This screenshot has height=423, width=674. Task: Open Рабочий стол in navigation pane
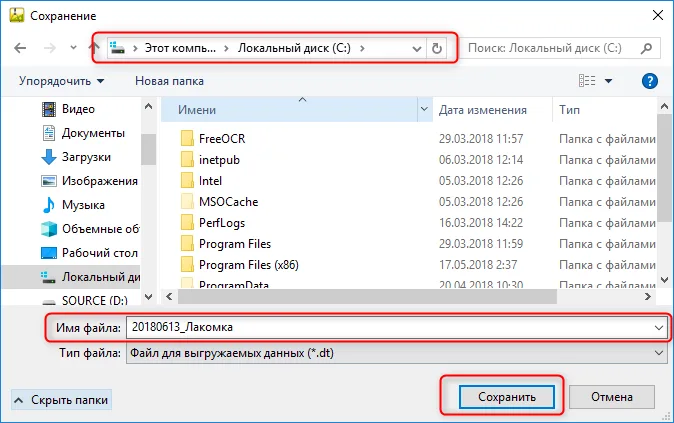tap(90, 253)
